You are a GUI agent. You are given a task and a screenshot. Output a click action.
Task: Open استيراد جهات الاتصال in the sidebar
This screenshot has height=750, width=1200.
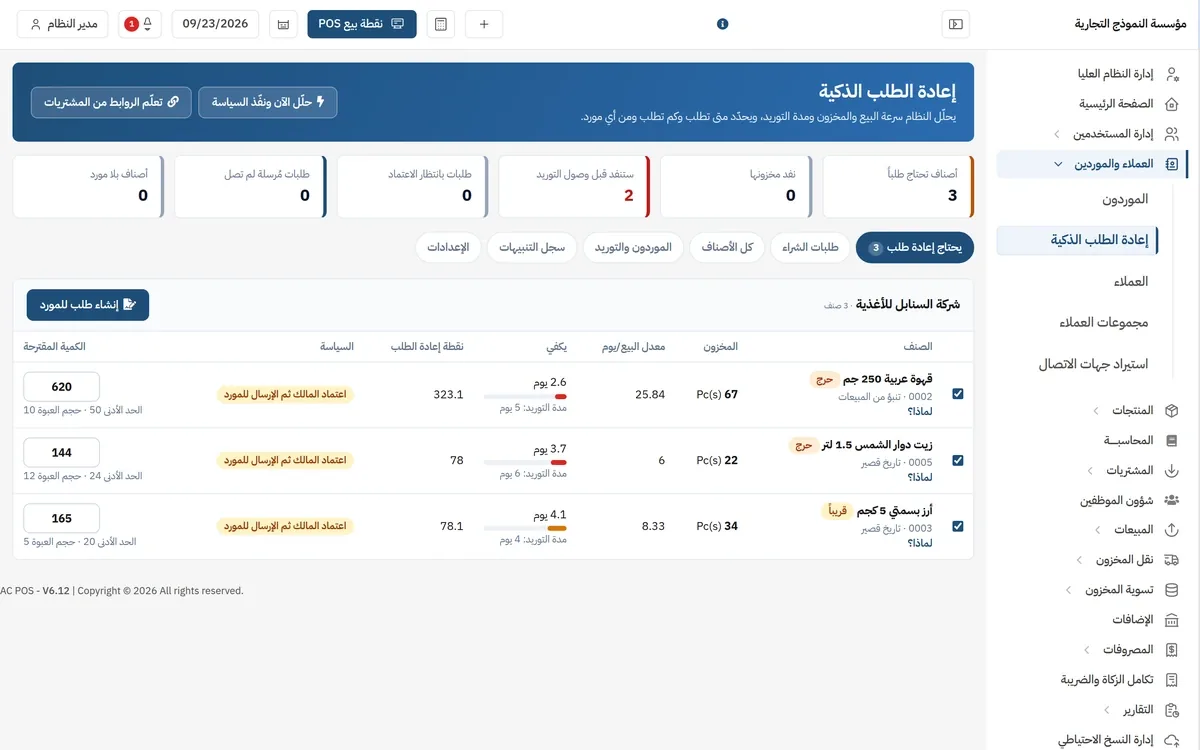[x=1094, y=363]
